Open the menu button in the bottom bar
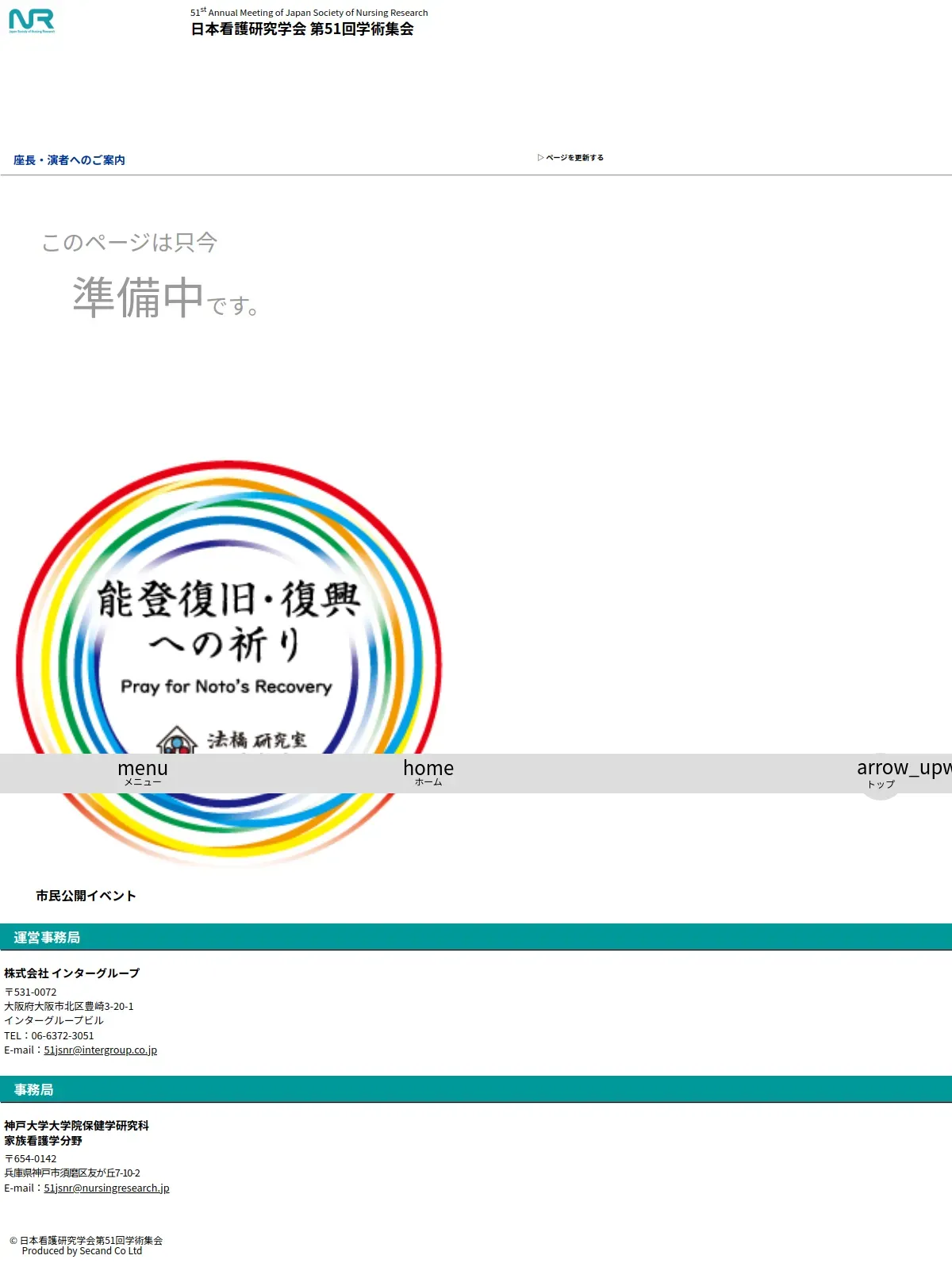The image size is (952, 1263). (x=143, y=773)
